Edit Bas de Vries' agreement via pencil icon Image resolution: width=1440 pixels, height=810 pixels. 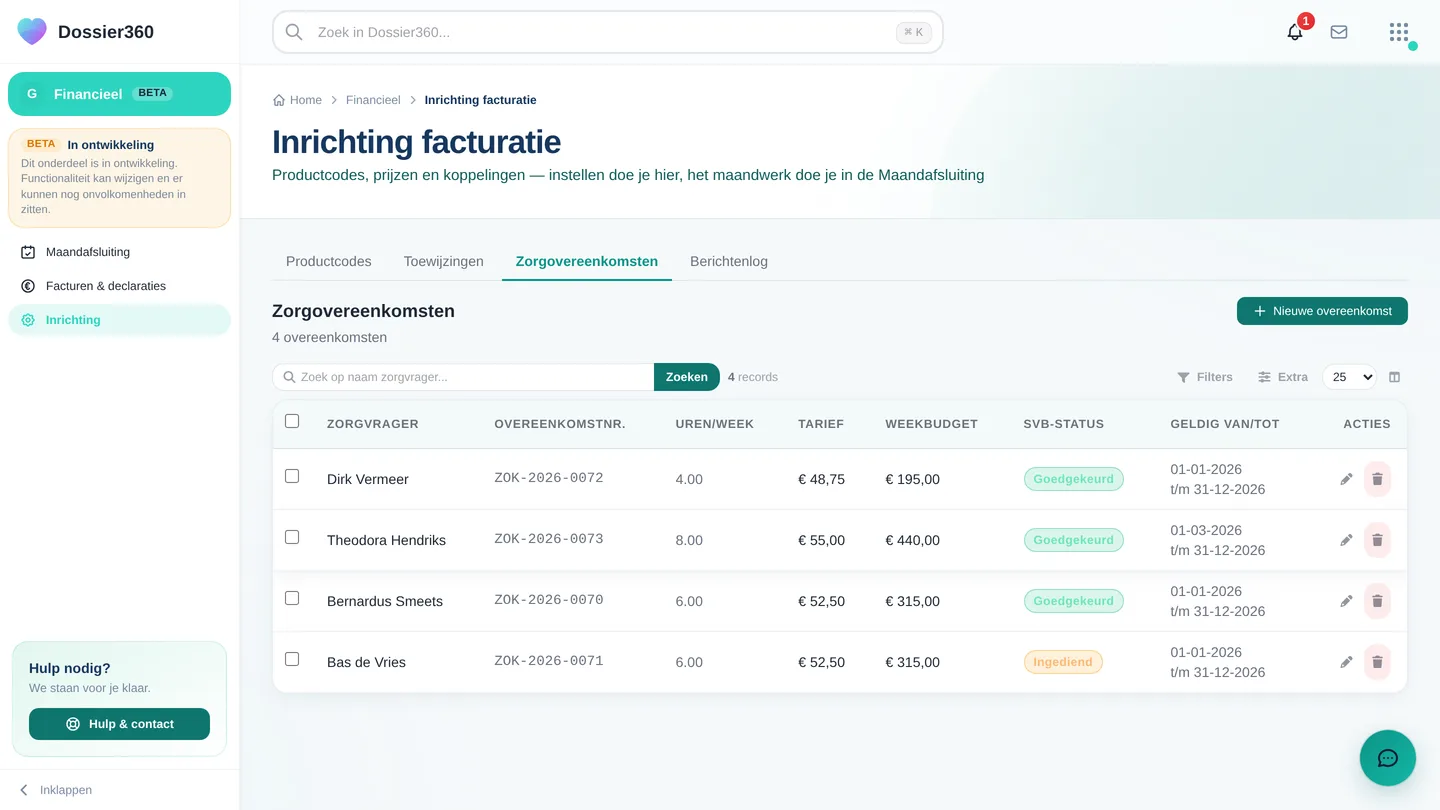[x=1346, y=662]
